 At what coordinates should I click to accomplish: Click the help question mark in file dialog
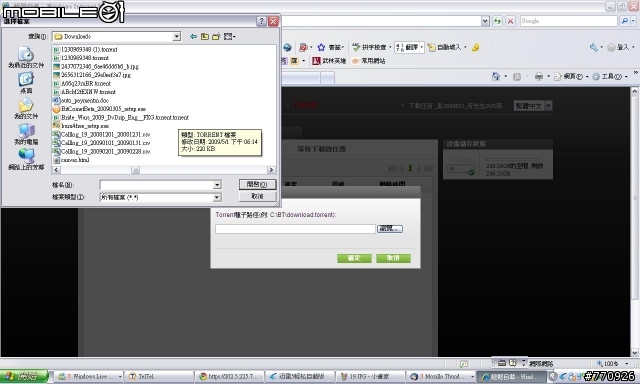pyautogui.click(x=261, y=21)
